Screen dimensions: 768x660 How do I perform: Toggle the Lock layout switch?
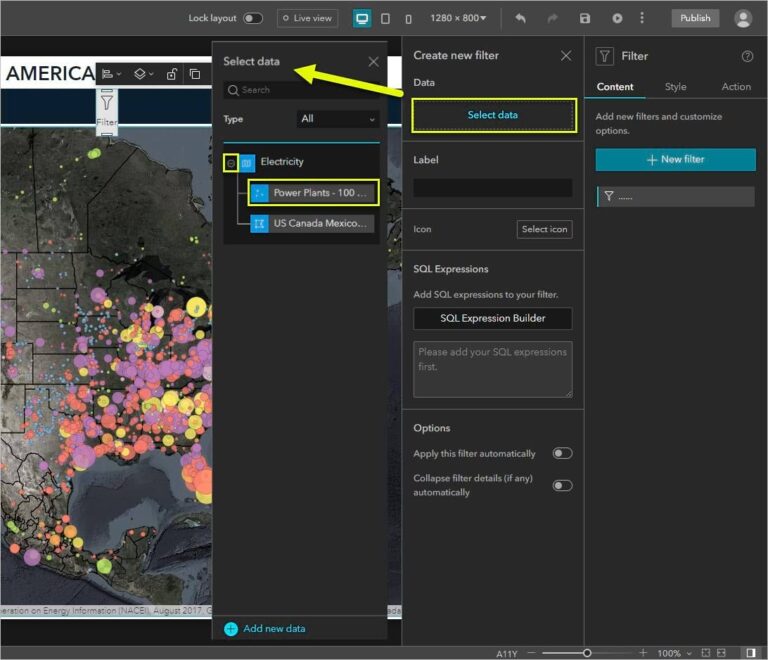pyautogui.click(x=253, y=18)
